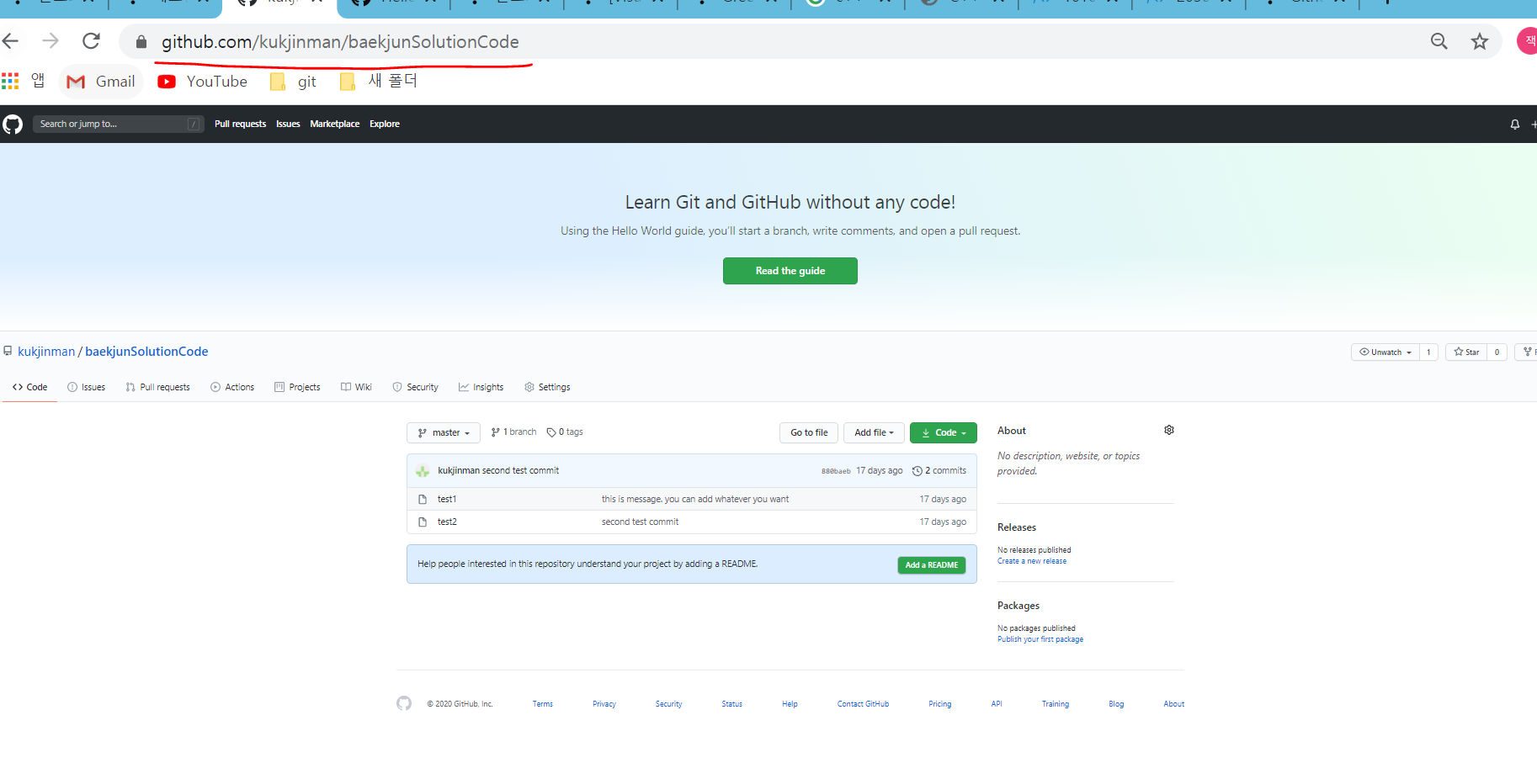This screenshot has width=1537, height=784.
Task: Open the notifications bell
Action: pos(1514,124)
